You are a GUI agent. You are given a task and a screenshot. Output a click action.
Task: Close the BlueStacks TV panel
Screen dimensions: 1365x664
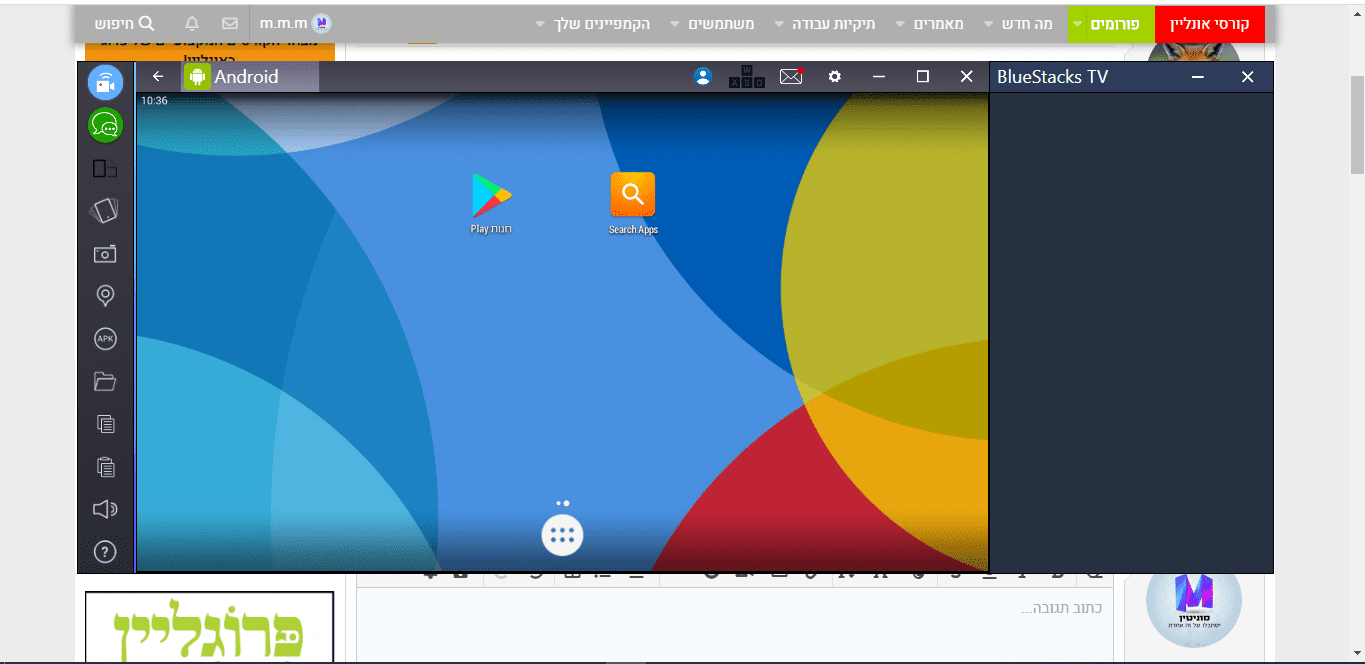[1247, 77]
